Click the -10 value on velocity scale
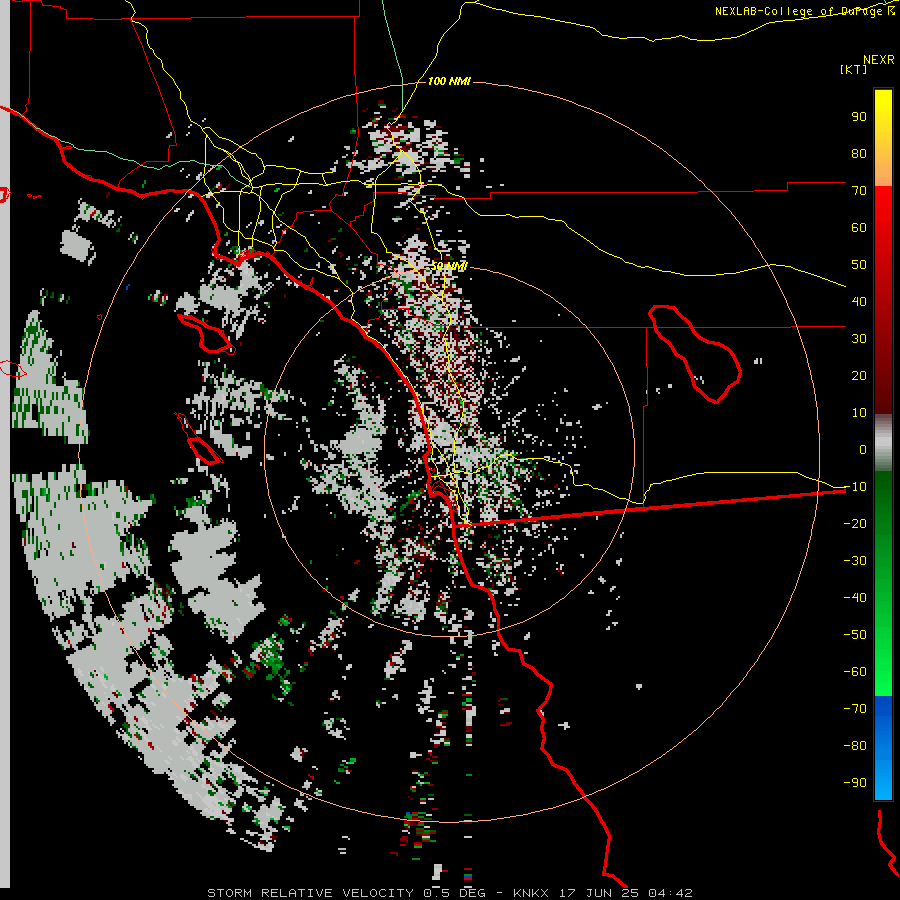Viewport: 900px width, 900px height. (x=855, y=487)
